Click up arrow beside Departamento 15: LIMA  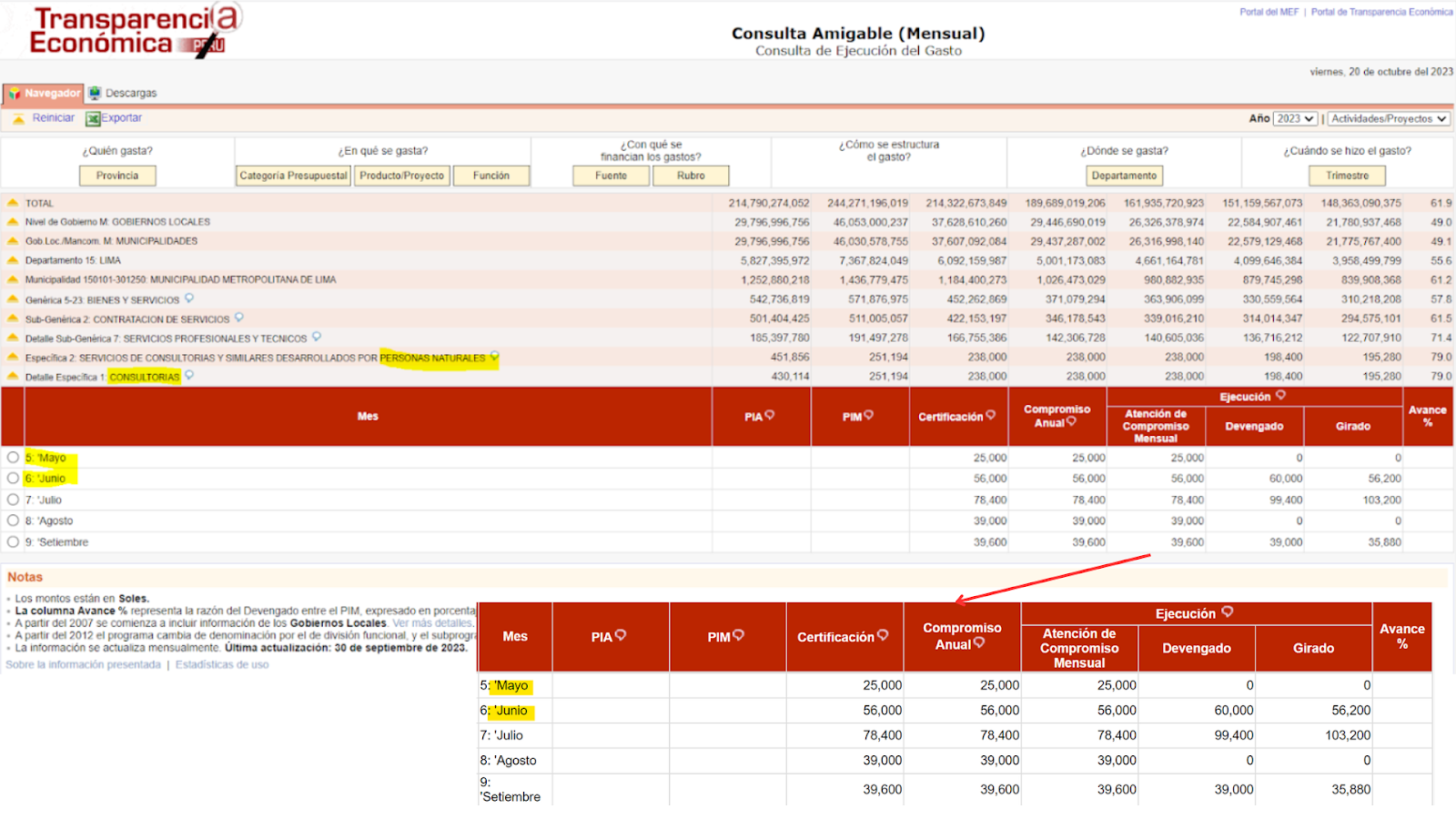[13, 260]
